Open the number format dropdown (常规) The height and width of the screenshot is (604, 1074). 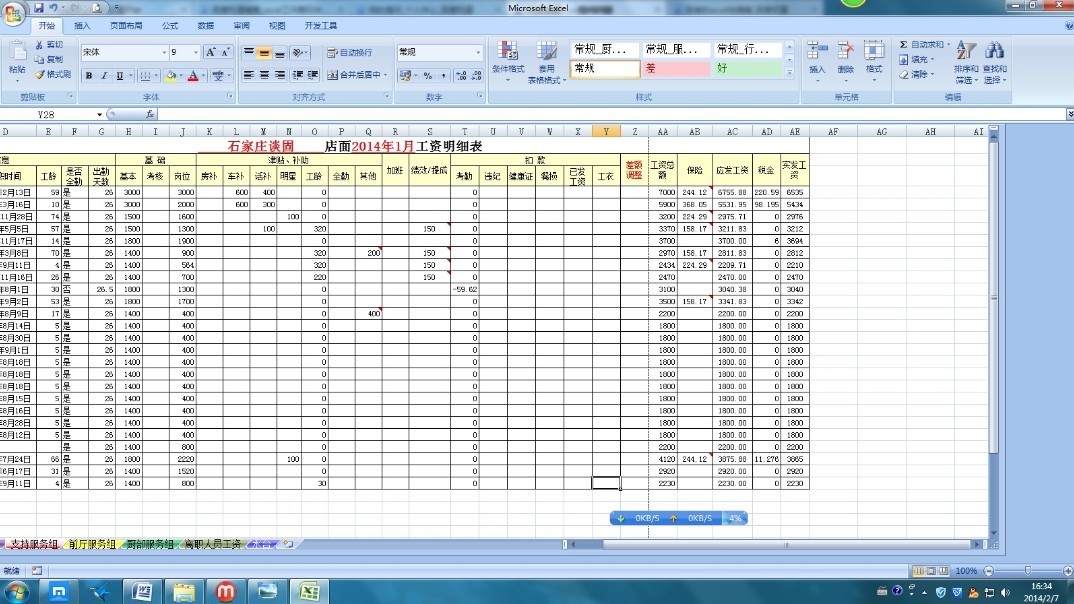coord(478,52)
